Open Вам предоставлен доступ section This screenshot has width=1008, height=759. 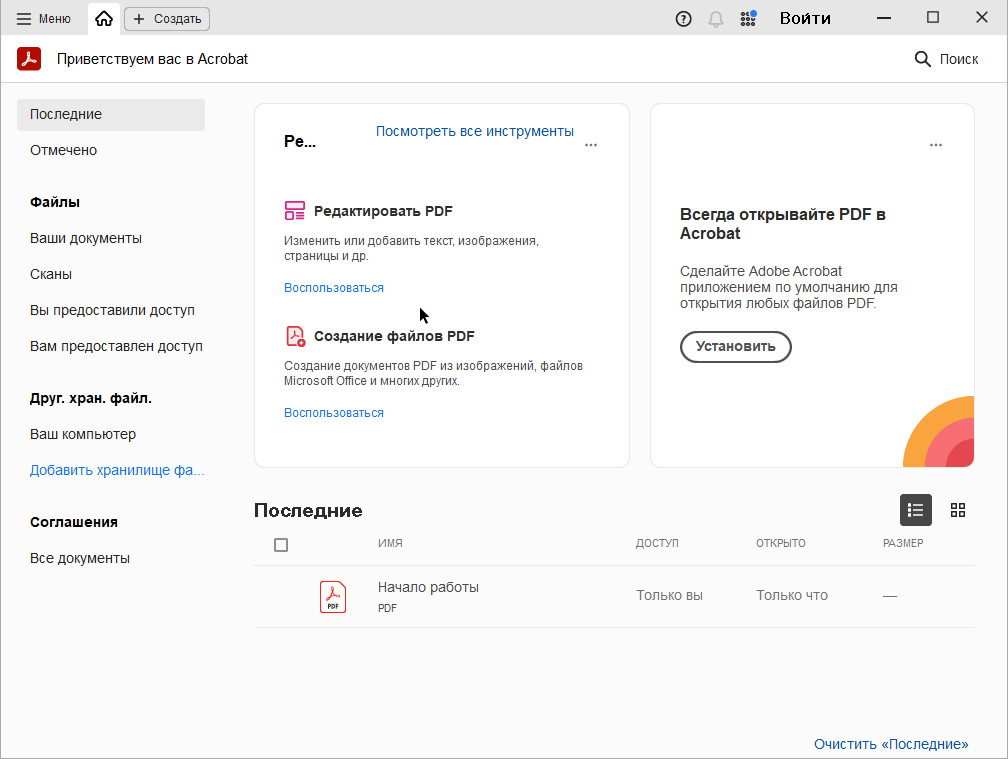116,346
